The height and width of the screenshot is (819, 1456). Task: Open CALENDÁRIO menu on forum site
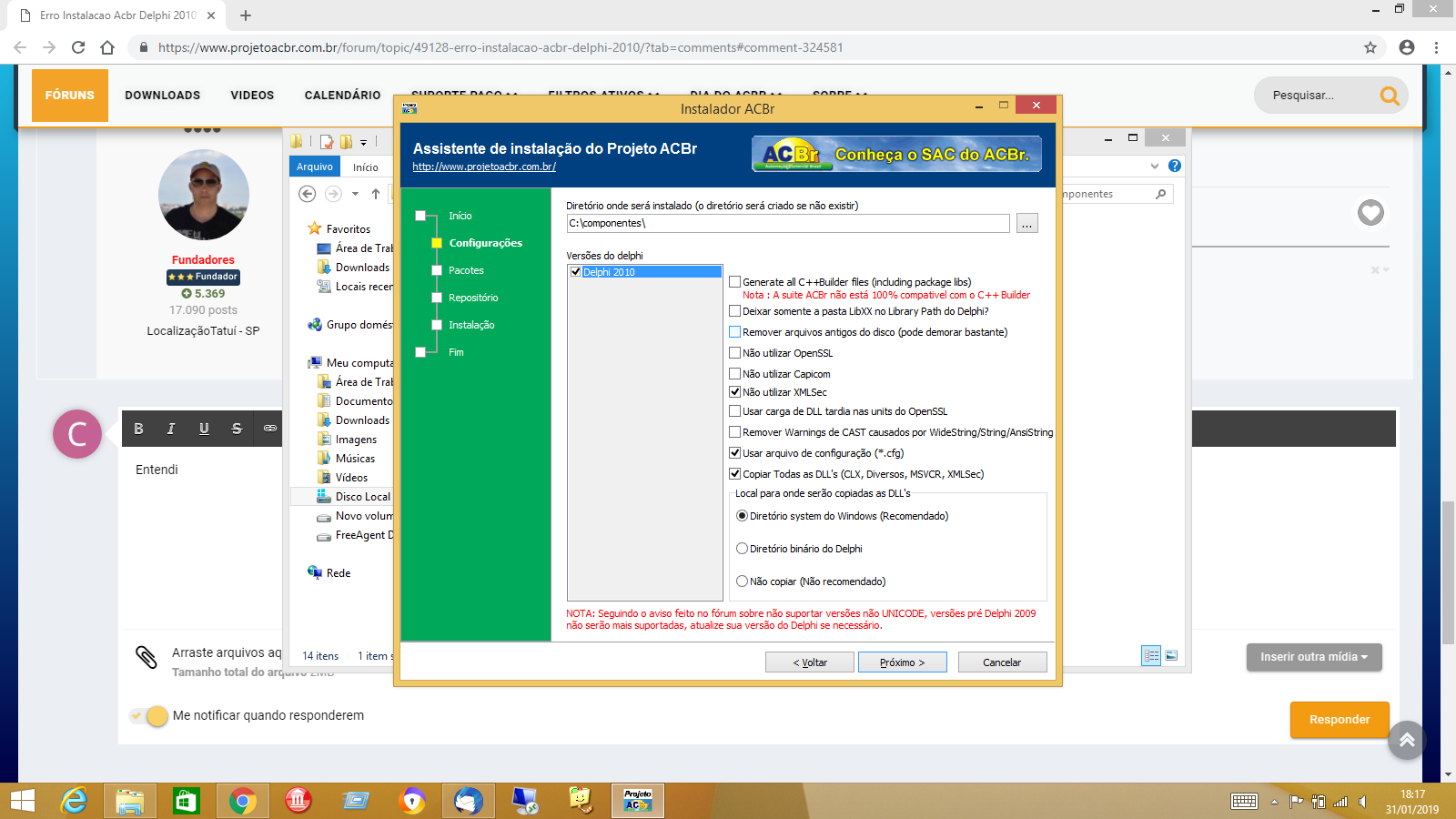pos(343,96)
